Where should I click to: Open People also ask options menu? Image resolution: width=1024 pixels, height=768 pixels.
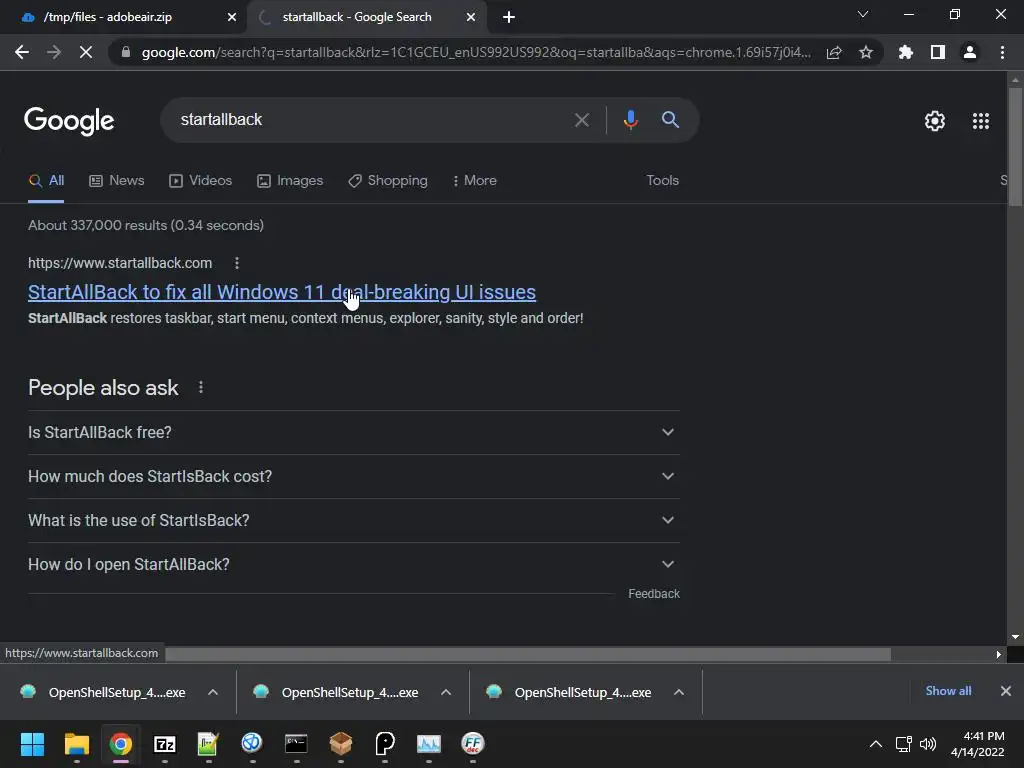pyautogui.click(x=201, y=388)
